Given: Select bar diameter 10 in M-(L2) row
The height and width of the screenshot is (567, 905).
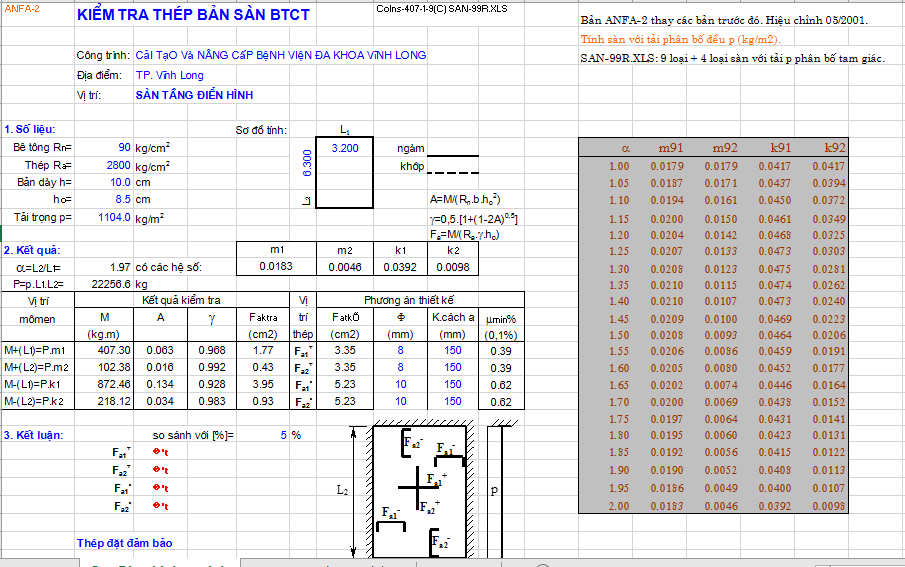Looking at the screenshot, I should tap(401, 401).
